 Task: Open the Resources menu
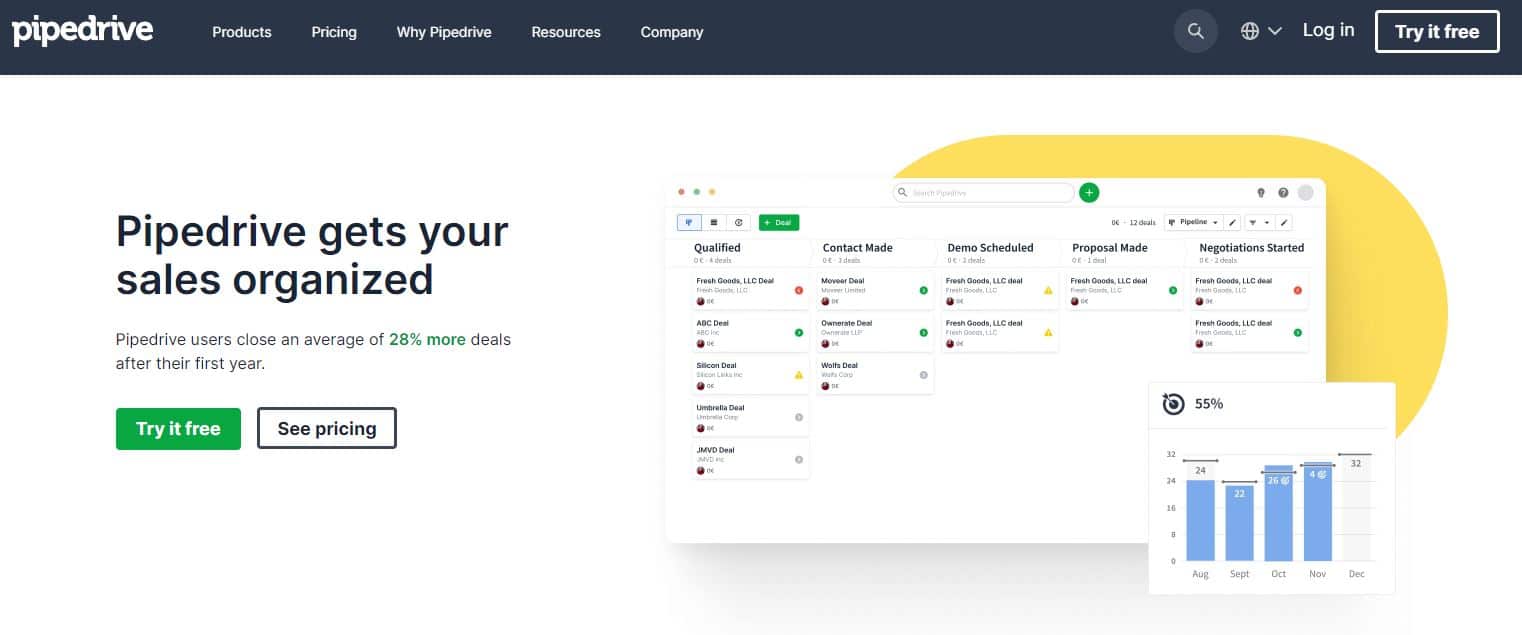point(566,32)
